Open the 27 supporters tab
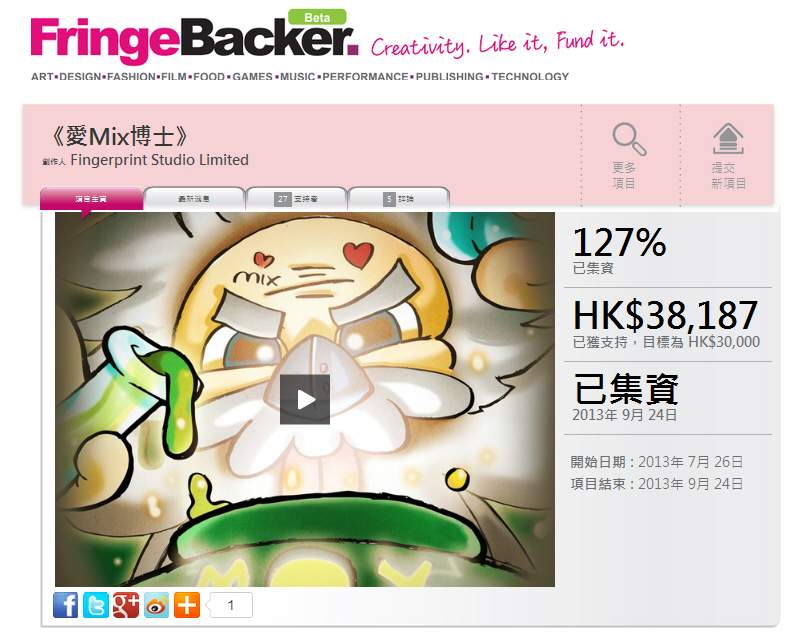Viewport: 804px width, 633px height. pos(296,199)
